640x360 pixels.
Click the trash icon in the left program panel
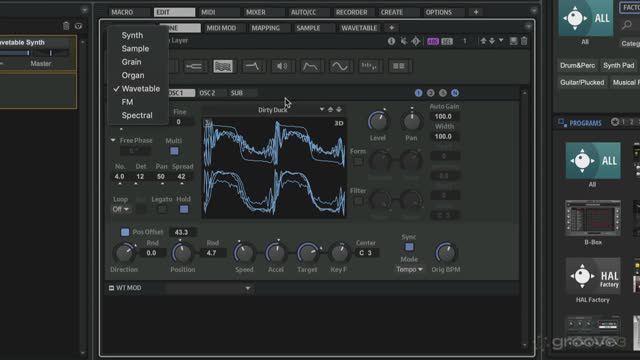click(x=66, y=26)
